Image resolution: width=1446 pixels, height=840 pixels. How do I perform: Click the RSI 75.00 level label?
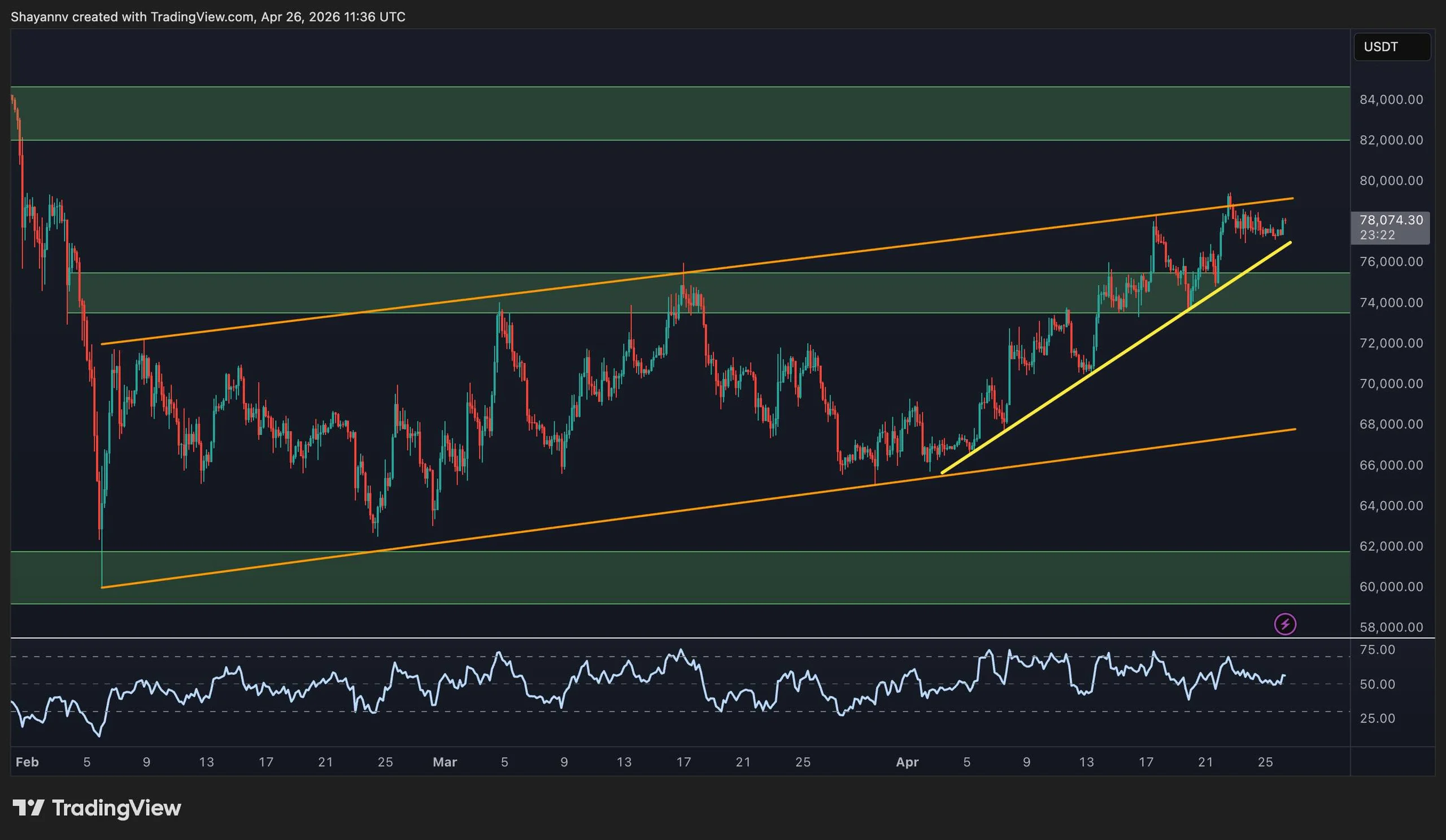tap(1377, 650)
